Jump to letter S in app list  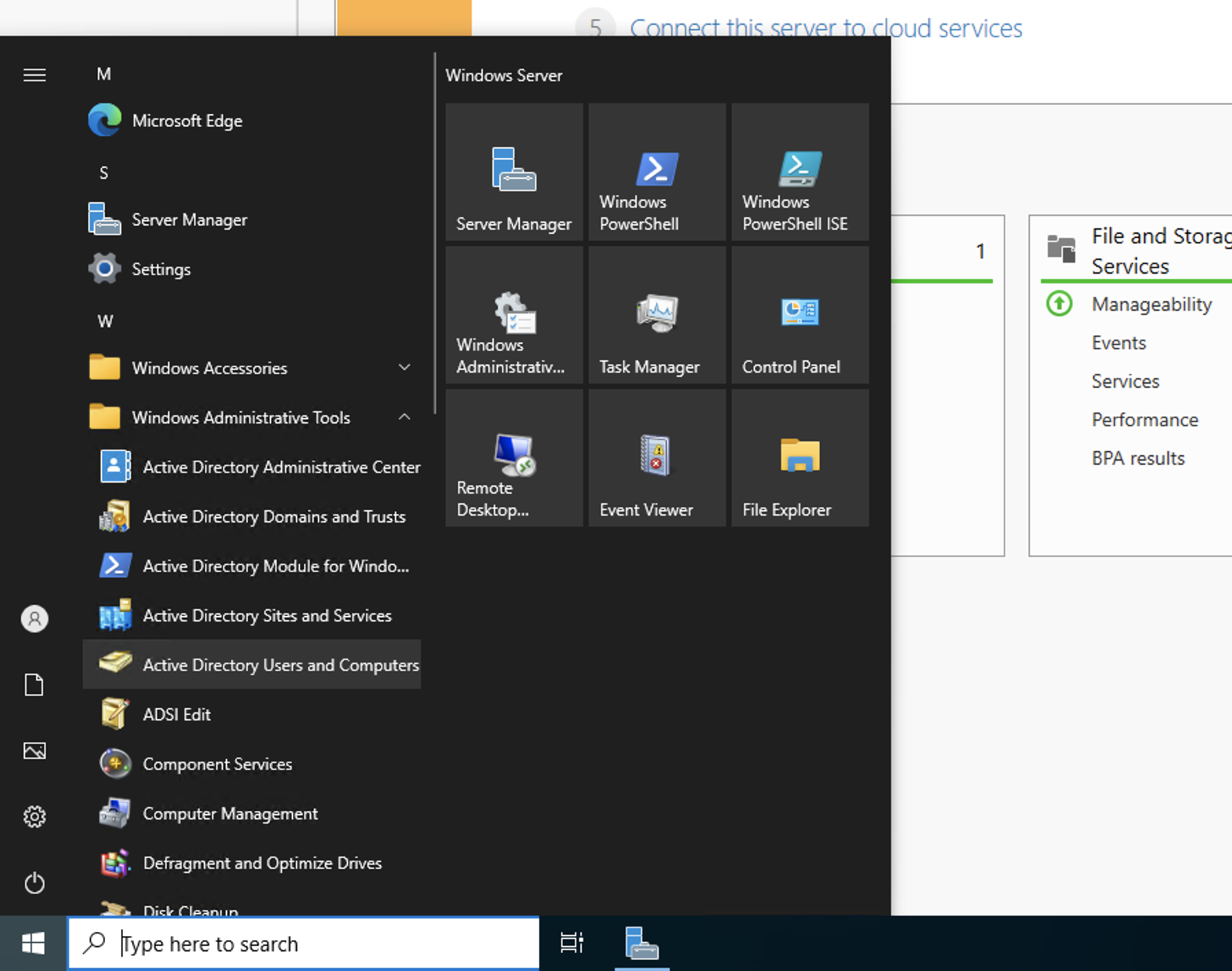coord(104,173)
